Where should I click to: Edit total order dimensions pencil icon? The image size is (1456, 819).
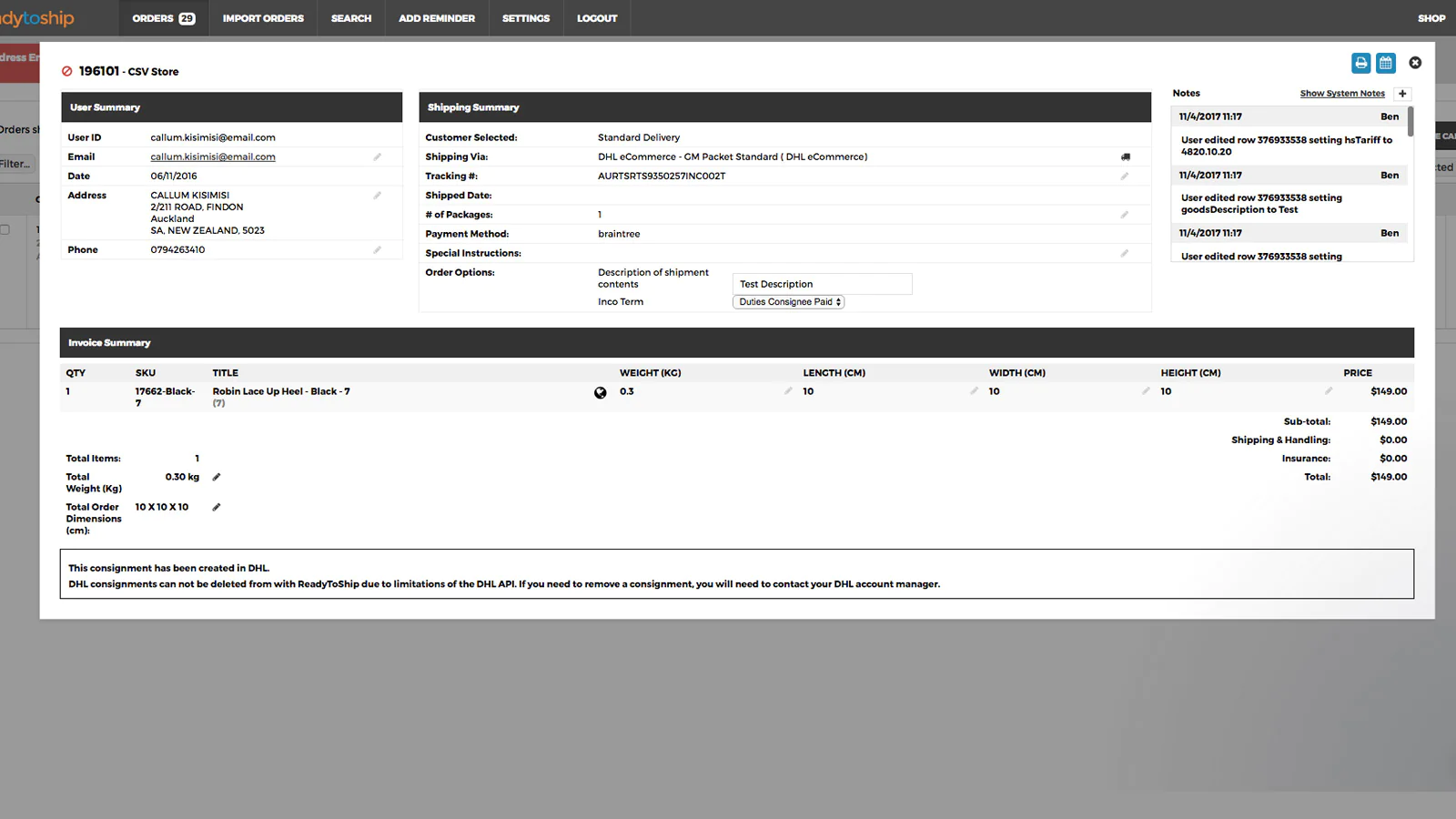217,508
